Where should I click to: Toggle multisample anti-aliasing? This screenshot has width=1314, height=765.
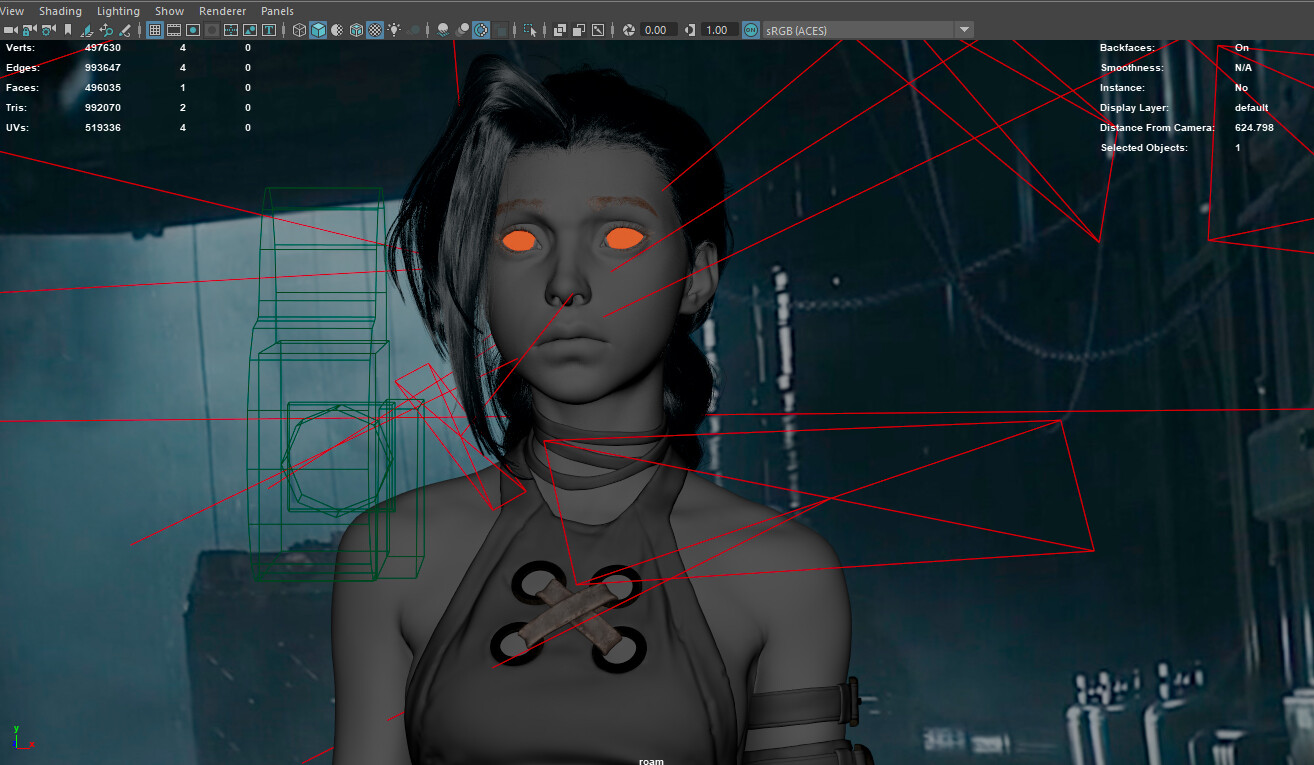tap(480, 30)
